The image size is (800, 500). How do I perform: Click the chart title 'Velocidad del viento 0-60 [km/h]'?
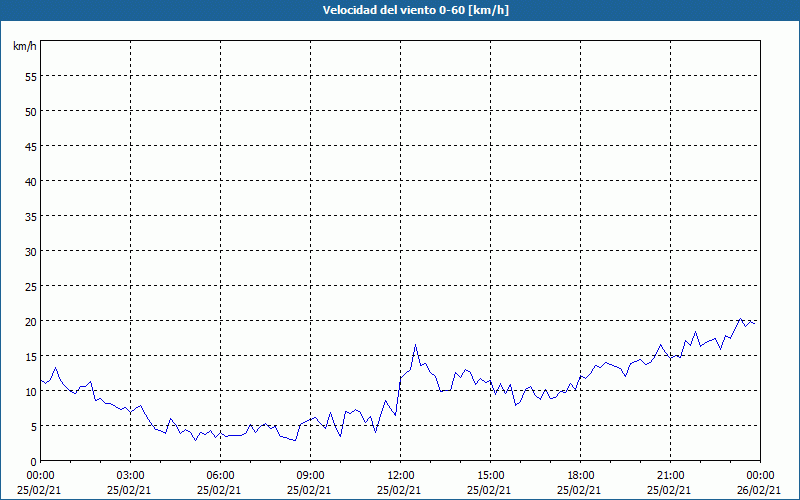[415, 10]
